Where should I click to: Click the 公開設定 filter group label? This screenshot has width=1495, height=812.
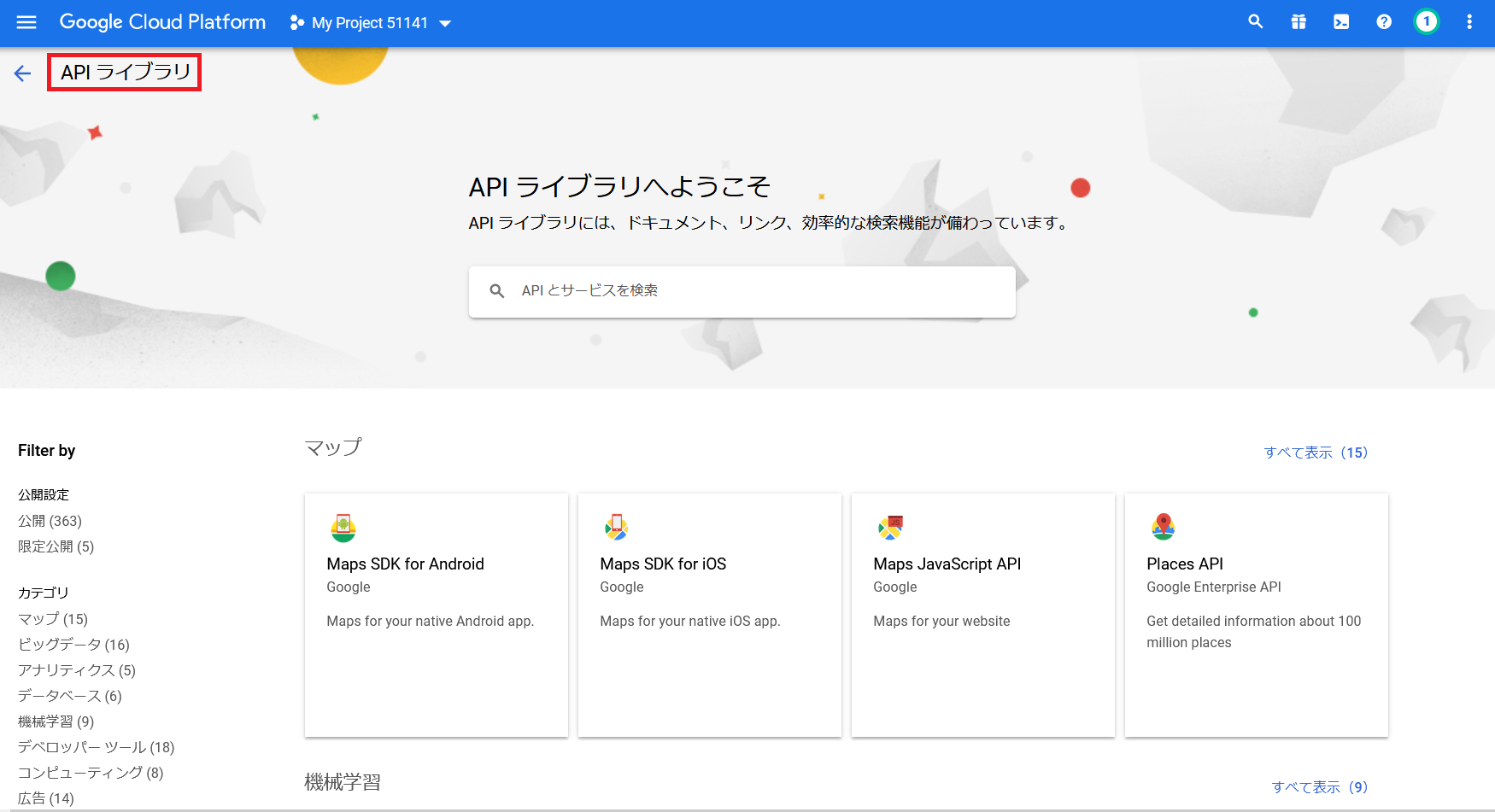pyautogui.click(x=44, y=495)
